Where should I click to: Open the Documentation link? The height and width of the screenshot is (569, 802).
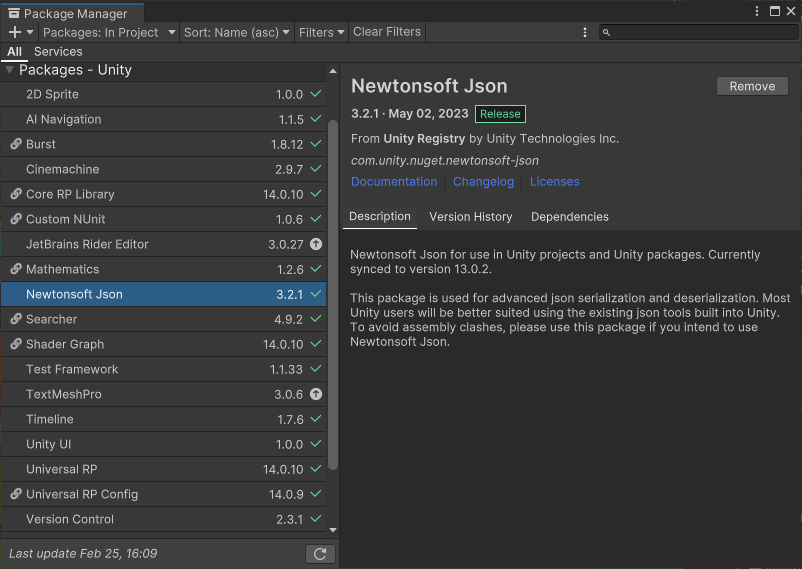coord(394,182)
